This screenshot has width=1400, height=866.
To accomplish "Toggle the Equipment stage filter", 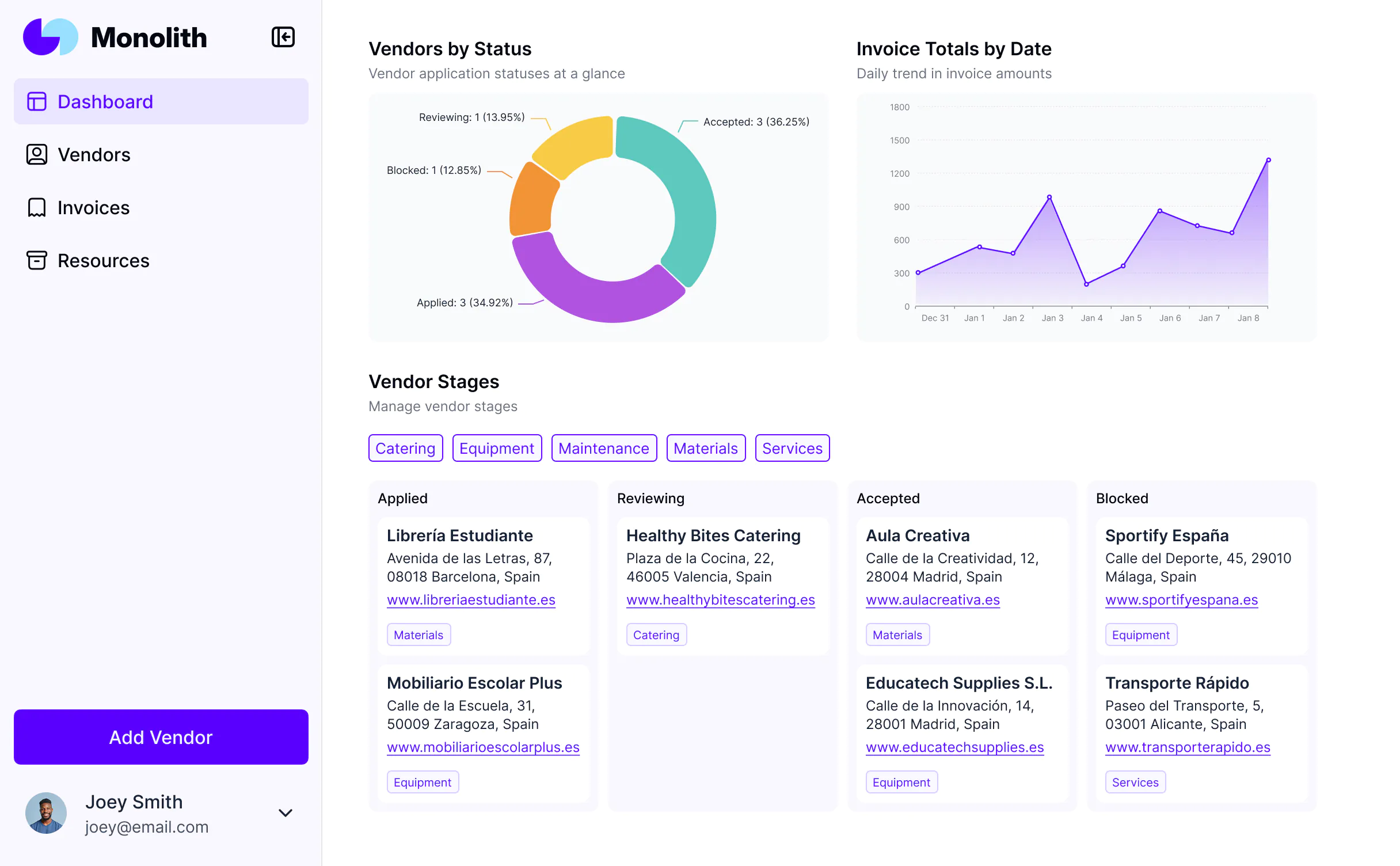I will point(497,448).
